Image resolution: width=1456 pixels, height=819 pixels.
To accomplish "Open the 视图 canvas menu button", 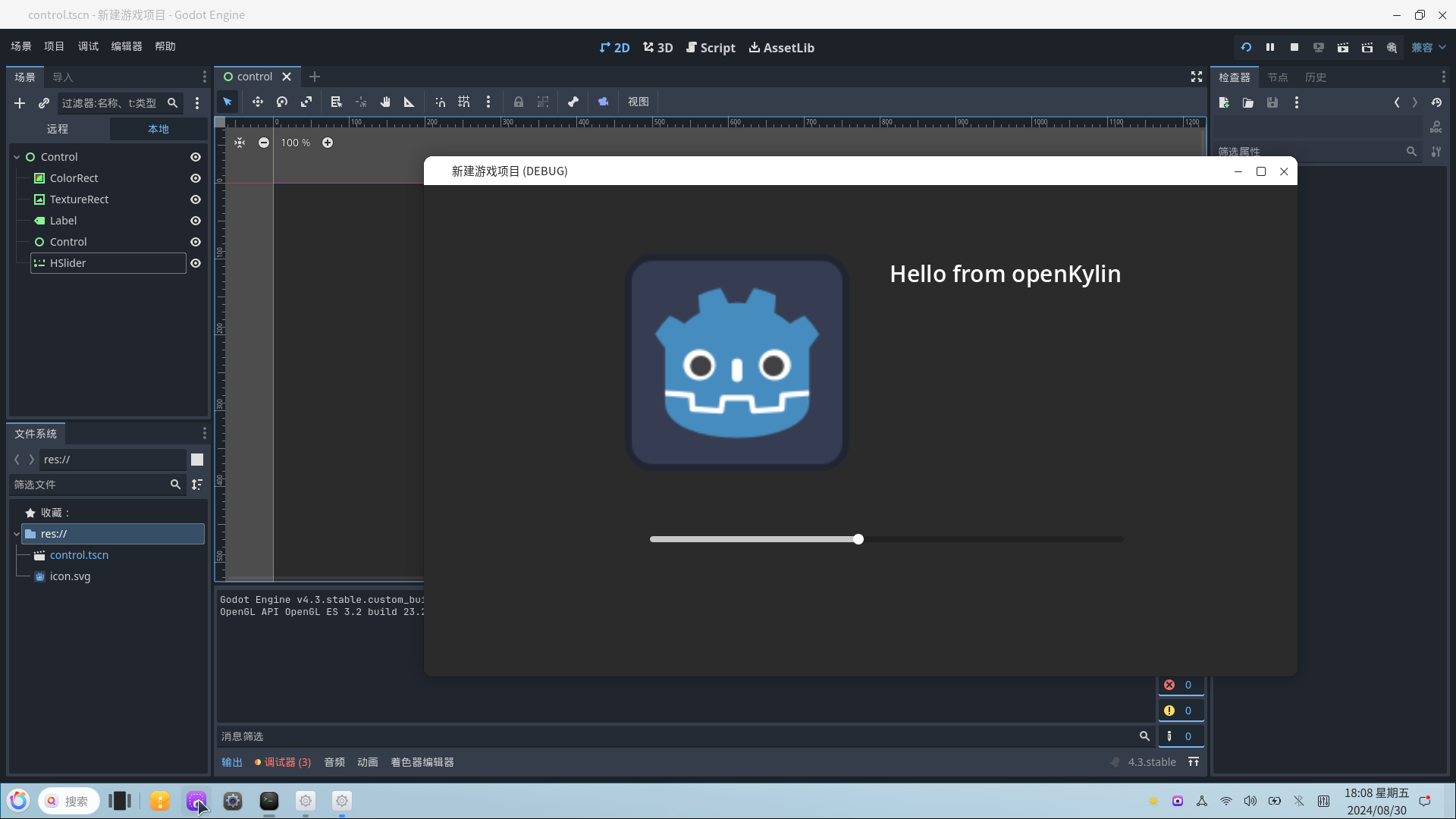I will point(639,102).
